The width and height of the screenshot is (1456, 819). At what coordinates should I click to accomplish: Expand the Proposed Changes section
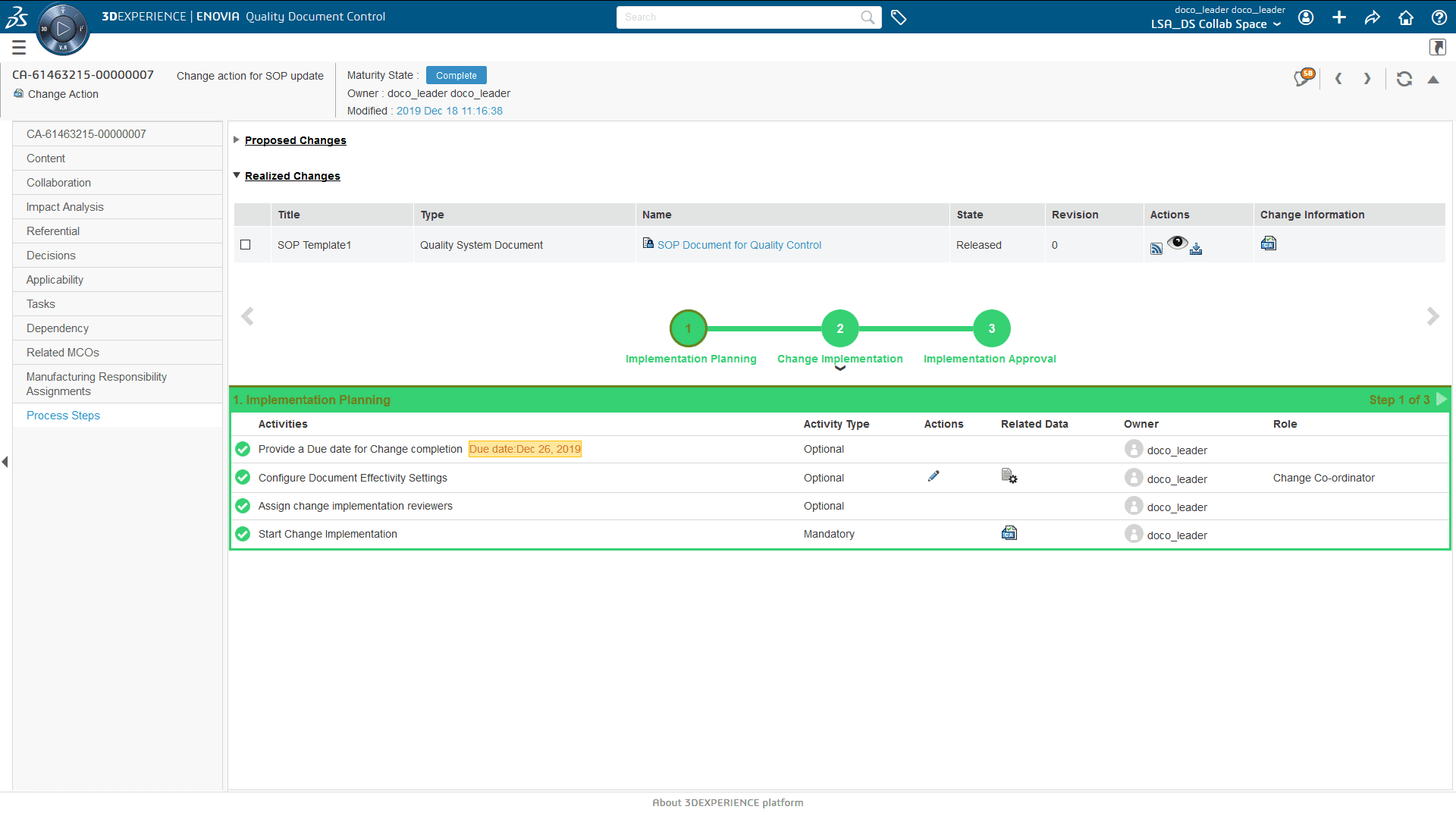point(237,140)
